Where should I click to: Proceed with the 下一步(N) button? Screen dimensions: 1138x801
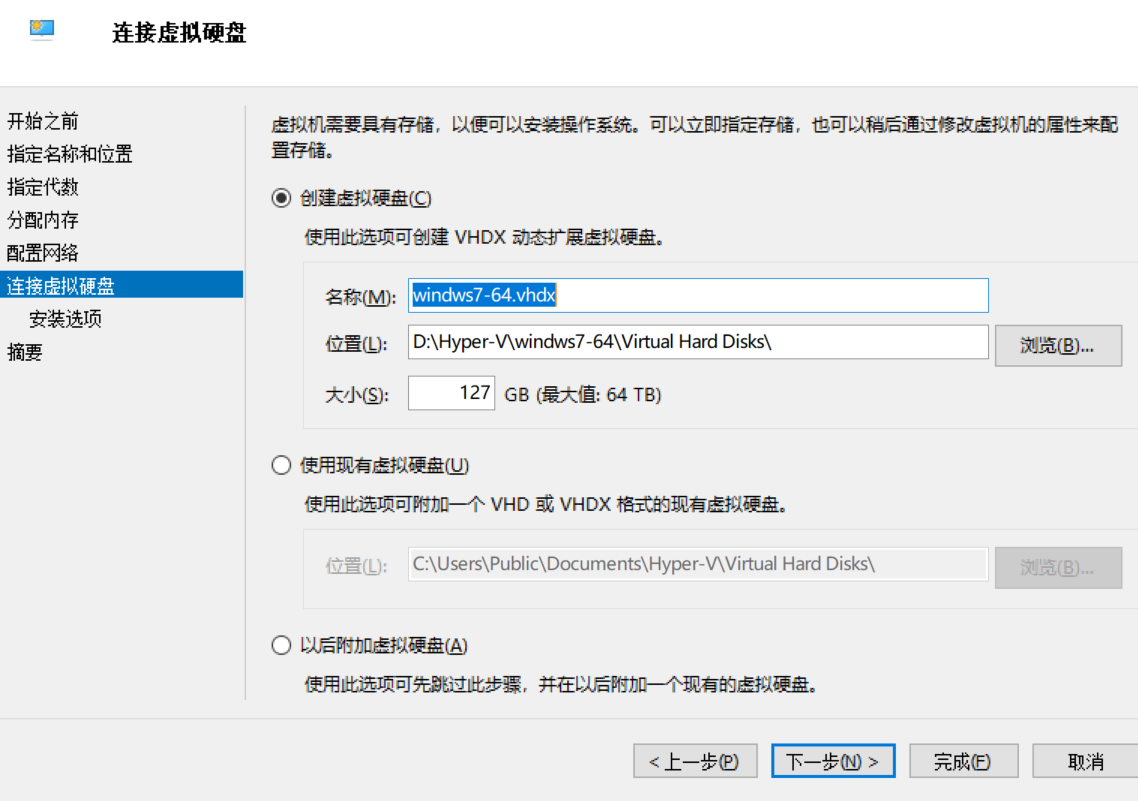pyautogui.click(x=833, y=761)
